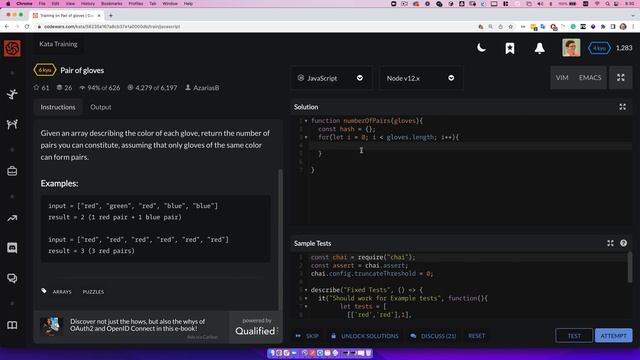Screen dimensions: 640x360
Task: Click the honor score 1,283
Action: [624, 48]
